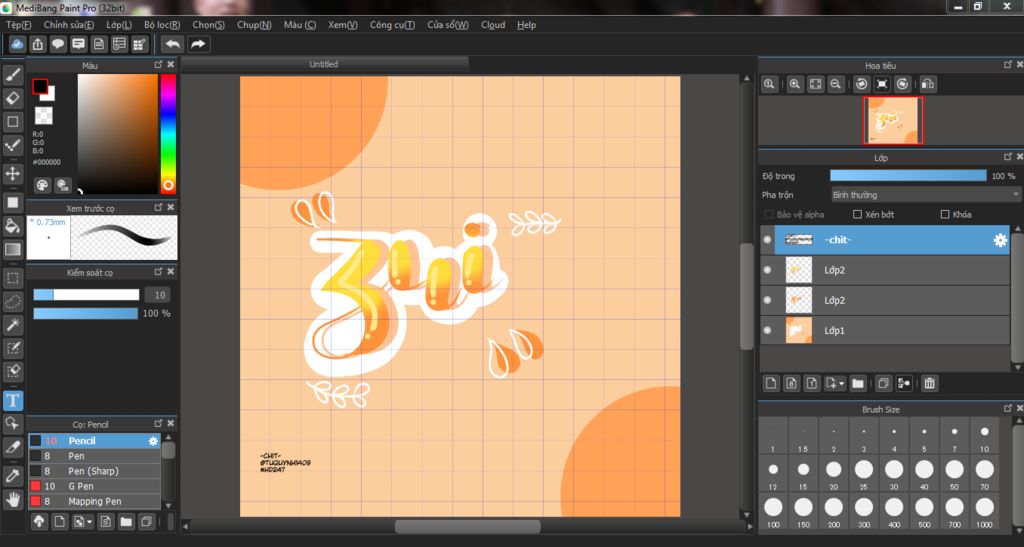
Task: Select the Hand pan tool
Action: tap(12, 500)
